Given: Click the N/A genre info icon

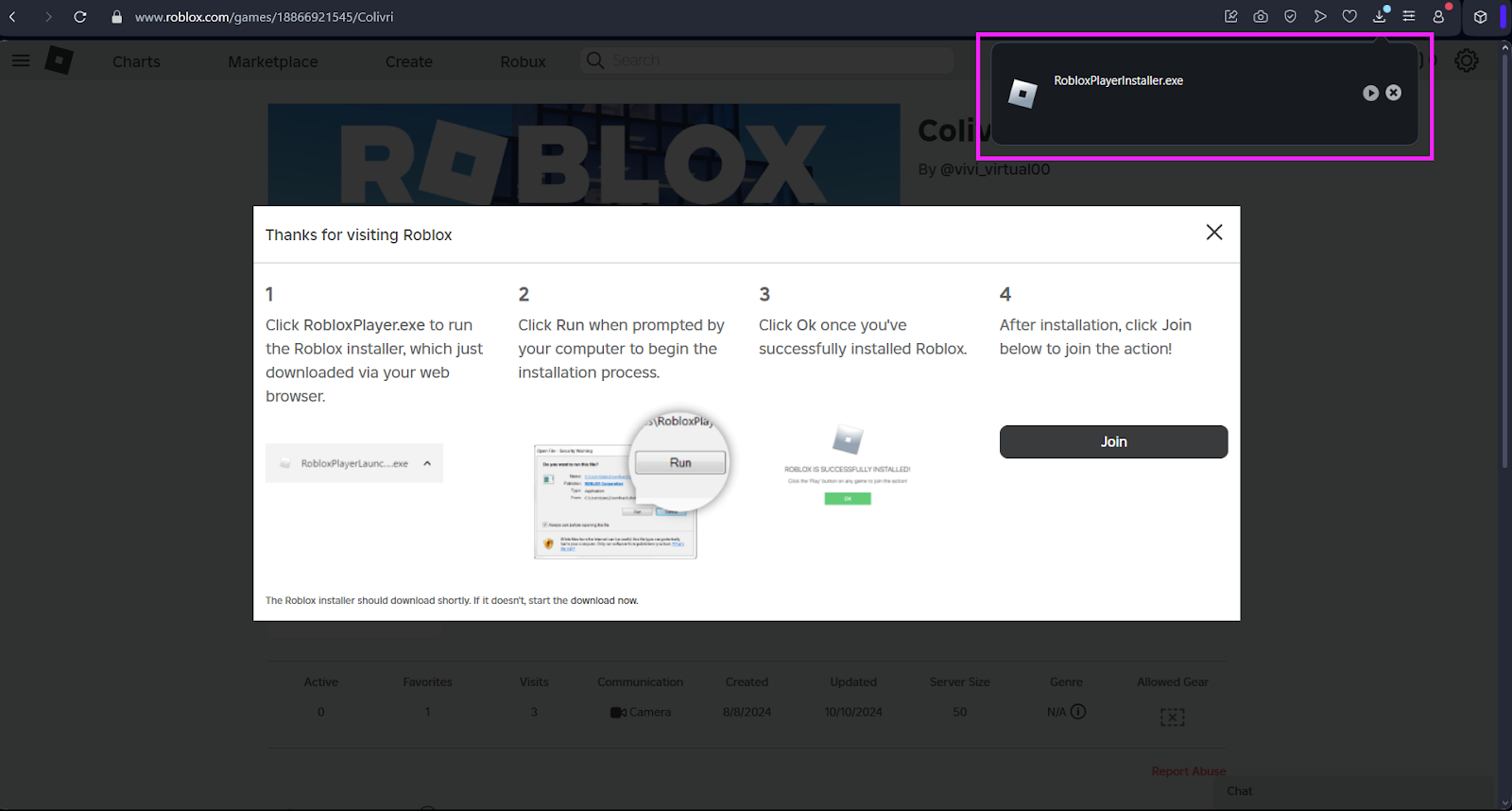Looking at the screenshot, I should pos(1078,712).
